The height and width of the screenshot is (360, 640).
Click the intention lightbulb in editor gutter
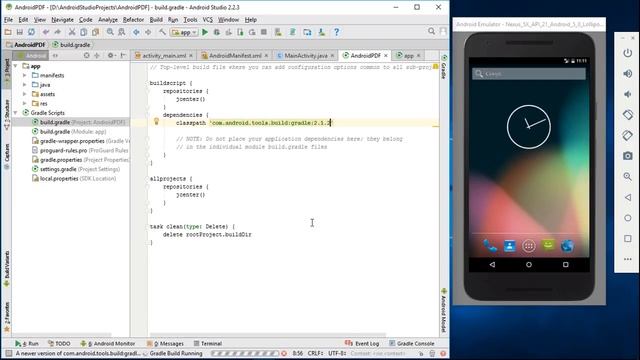tap(156, 121)
